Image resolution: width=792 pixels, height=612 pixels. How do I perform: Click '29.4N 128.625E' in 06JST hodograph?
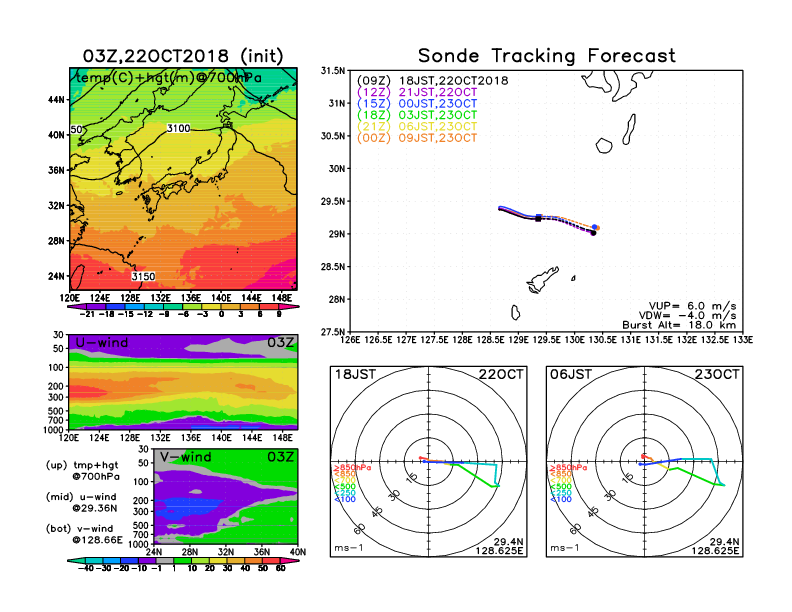(x=715, y=546)
